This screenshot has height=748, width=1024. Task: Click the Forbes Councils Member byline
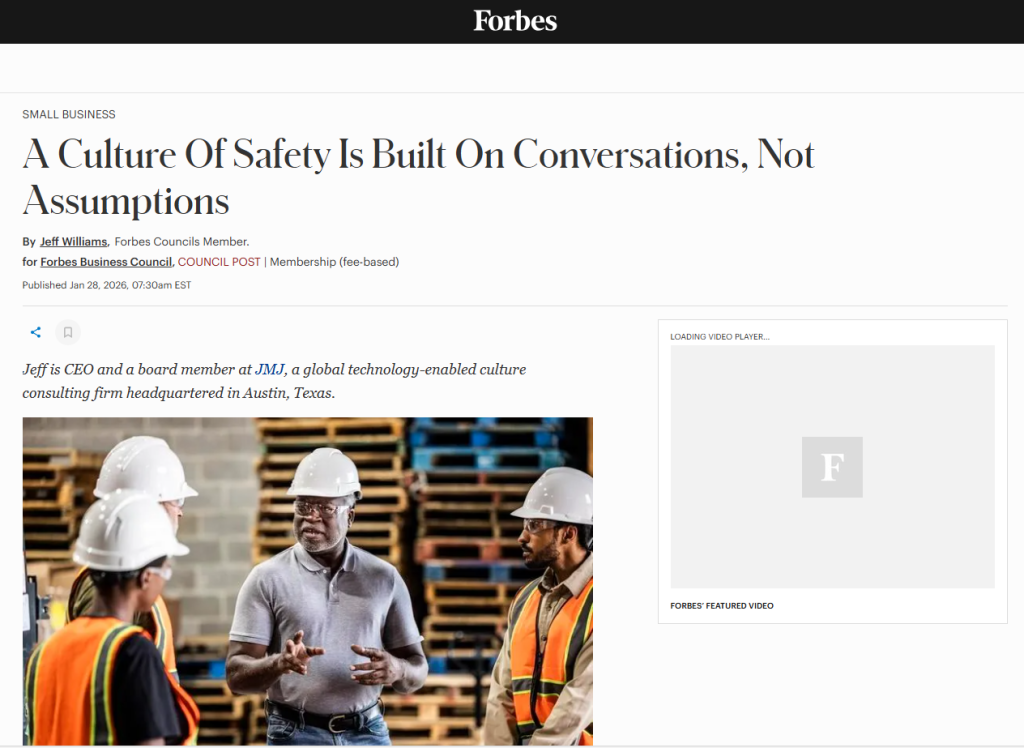[180, 241]
